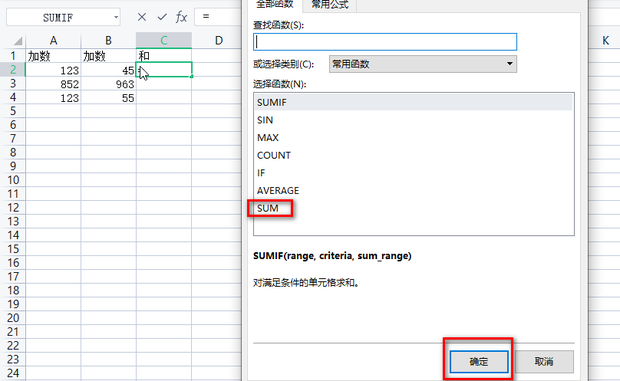620x381 pixels.
Task: Select column C header
Action: (164, 40)
